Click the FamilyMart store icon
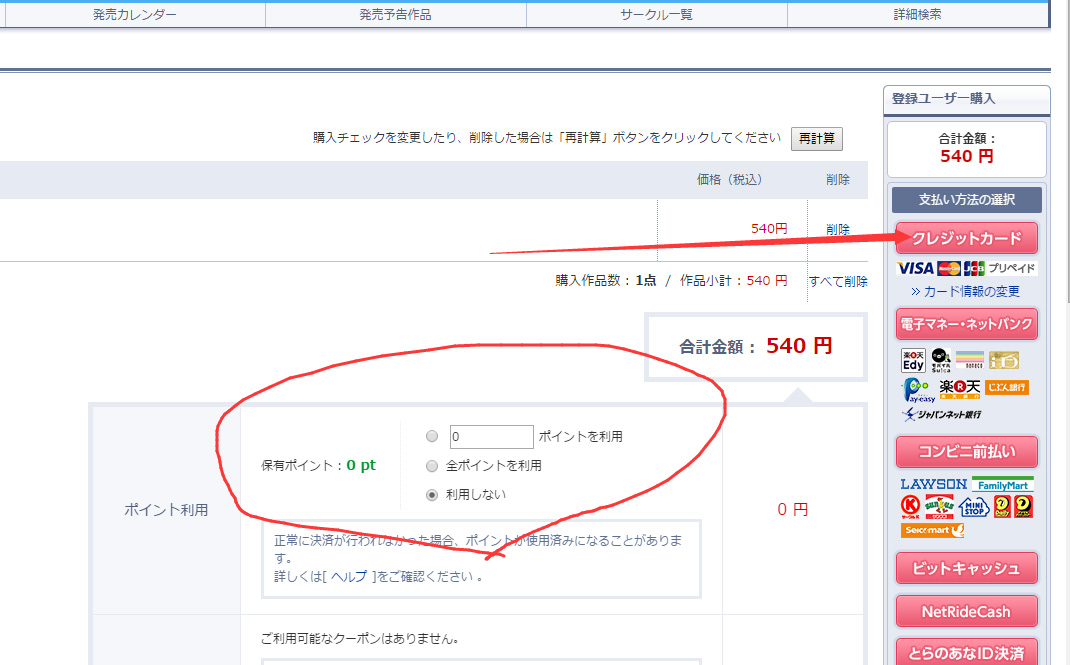This screenshot has width=1070, height=665. tap(1003, 485)
